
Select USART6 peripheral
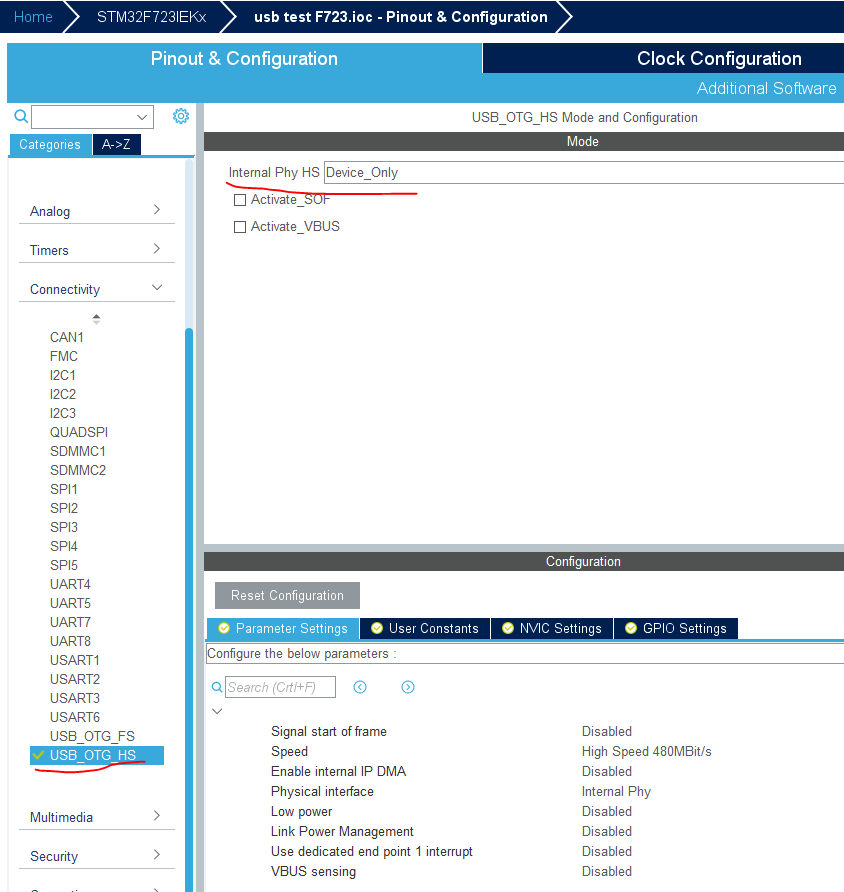point(75,717)
